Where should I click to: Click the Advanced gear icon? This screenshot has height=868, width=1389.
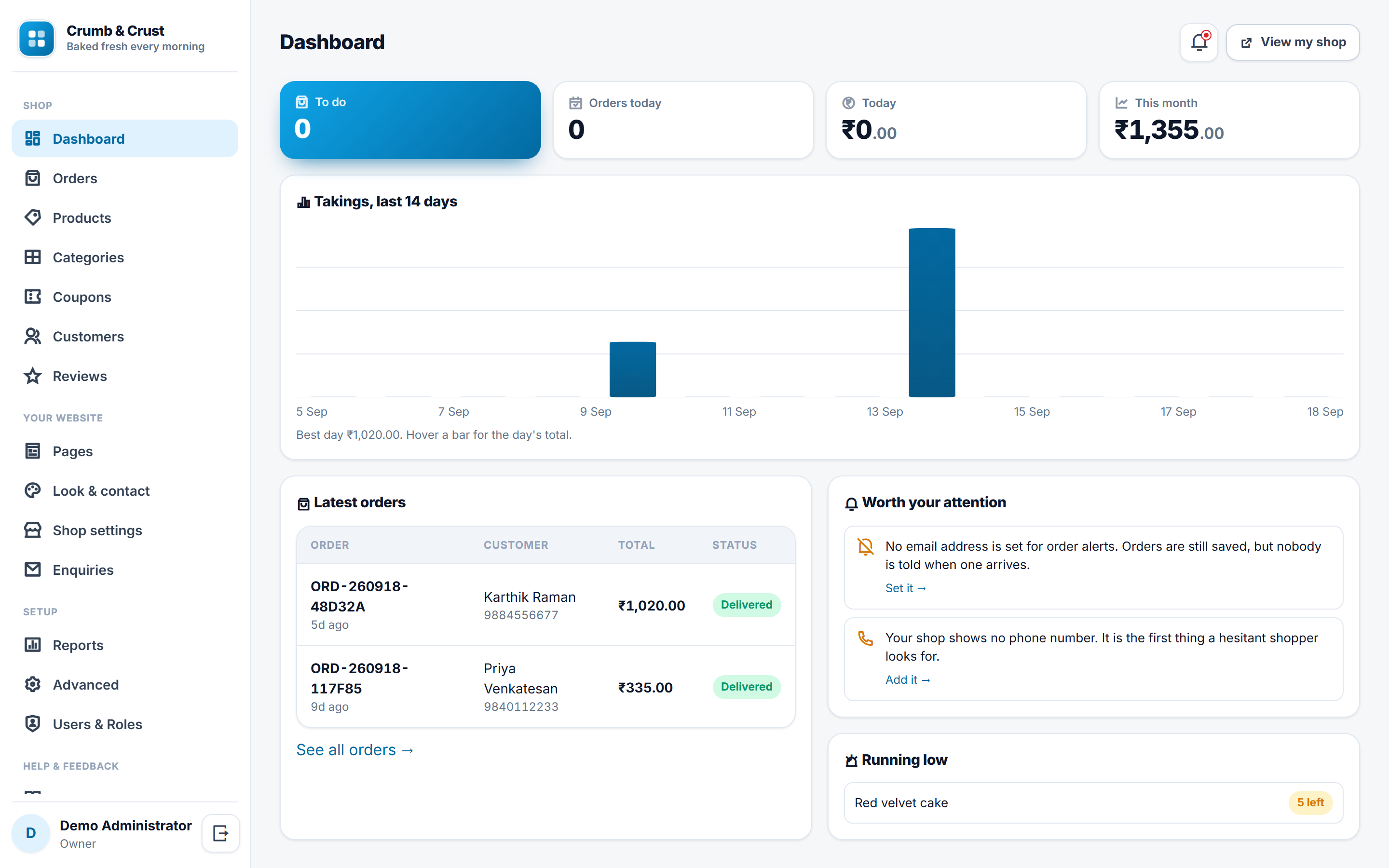(x=33, y=684)
